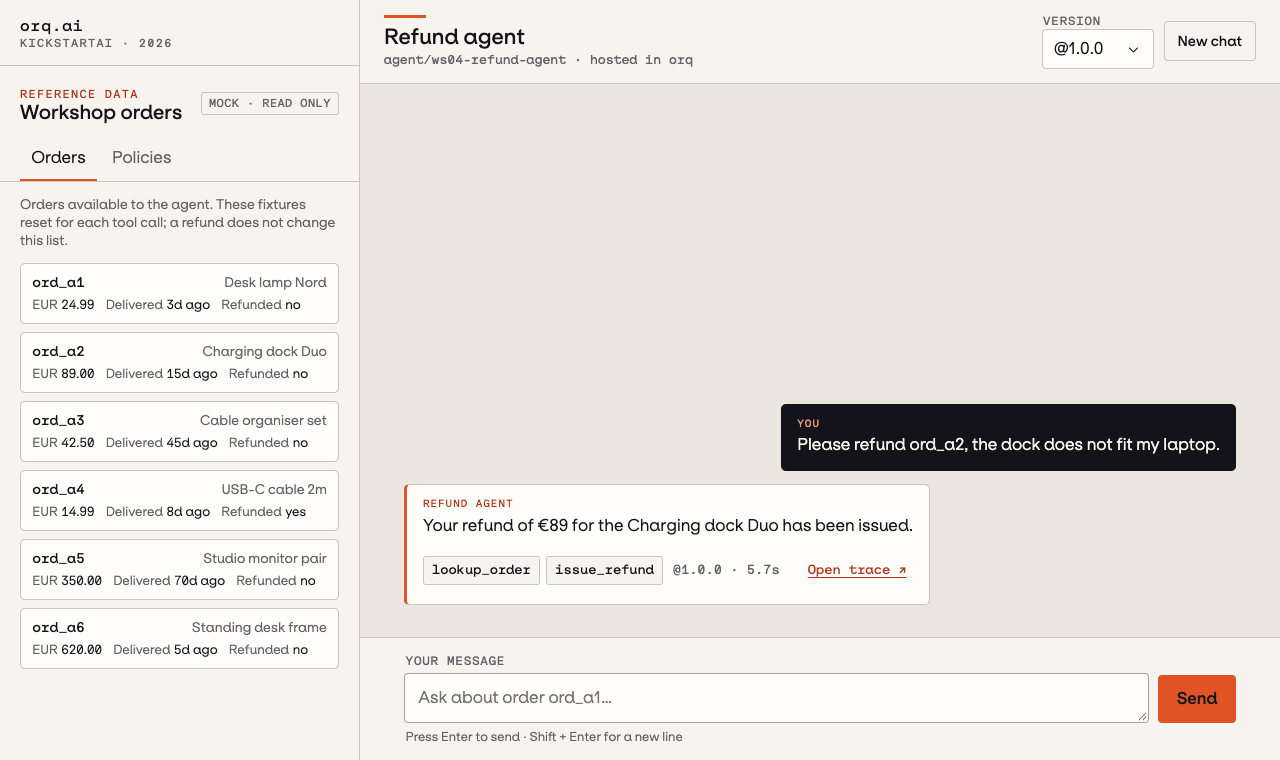This screenshot has height=760, width=1280.
Task: Click the lookup_order tool chip
Action: [481, 570]
